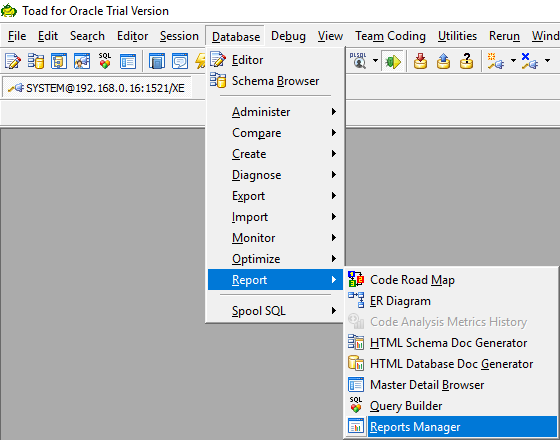The height and width of the screenshot is (440, 560).
Task: Expand the Monitor submenu
Action: coord(275,238)
